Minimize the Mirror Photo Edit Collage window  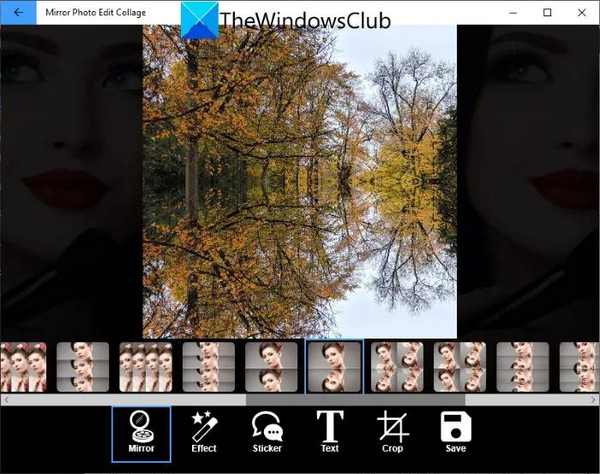(x=513, y=13)
